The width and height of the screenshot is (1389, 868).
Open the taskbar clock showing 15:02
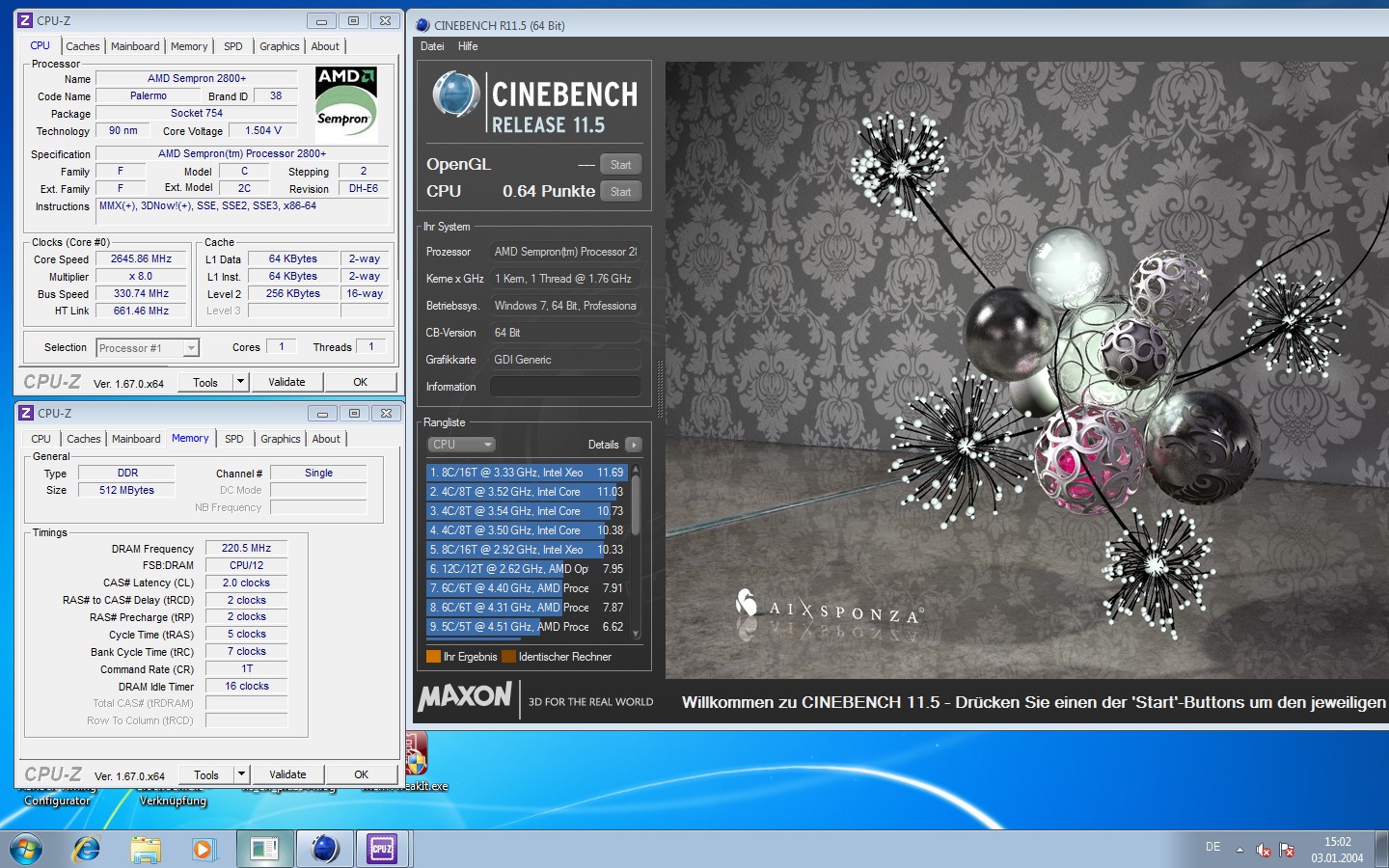1337,850
